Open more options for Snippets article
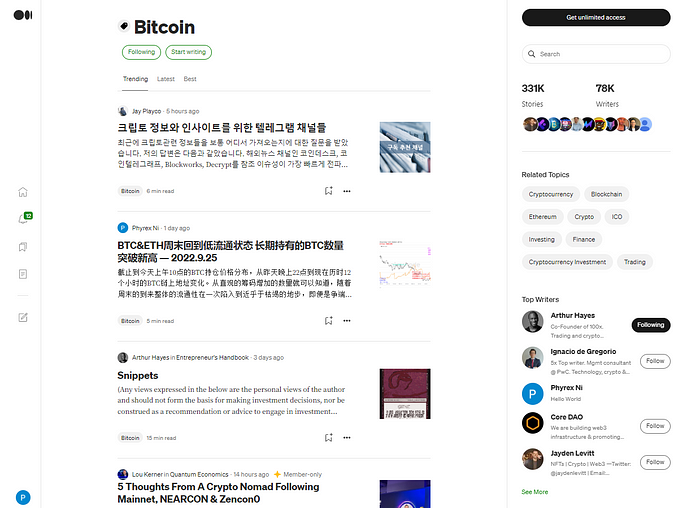This screenshot has width=700, height=508. point(347,437)
